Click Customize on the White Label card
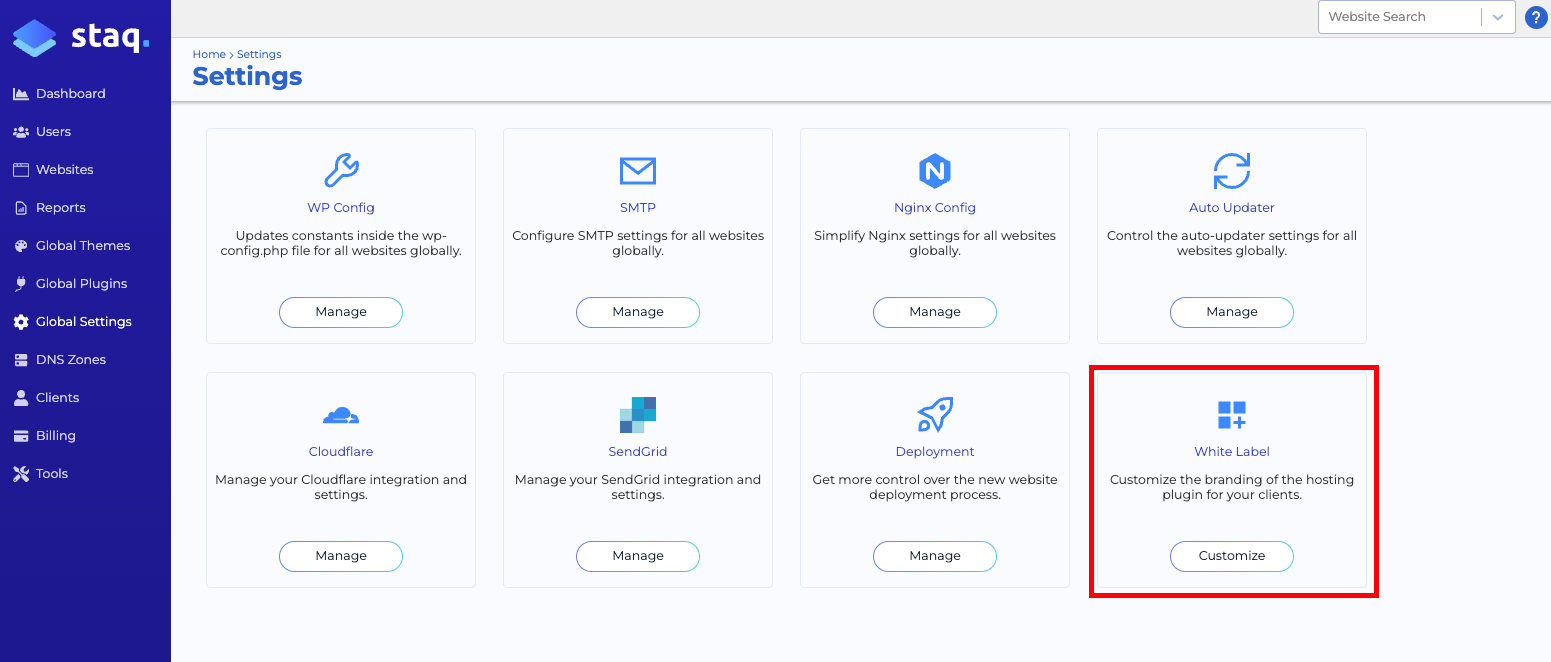The height and width of the screenshot is (662, 1551). coord(1231,556)
